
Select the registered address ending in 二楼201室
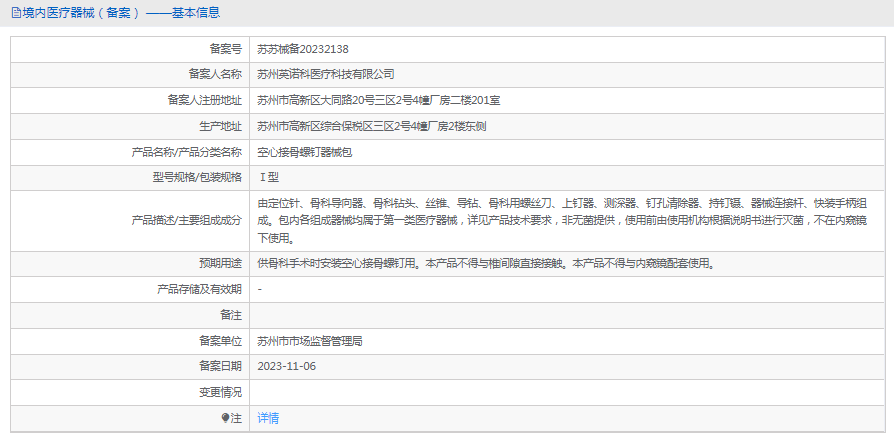(x=379, y=100)
